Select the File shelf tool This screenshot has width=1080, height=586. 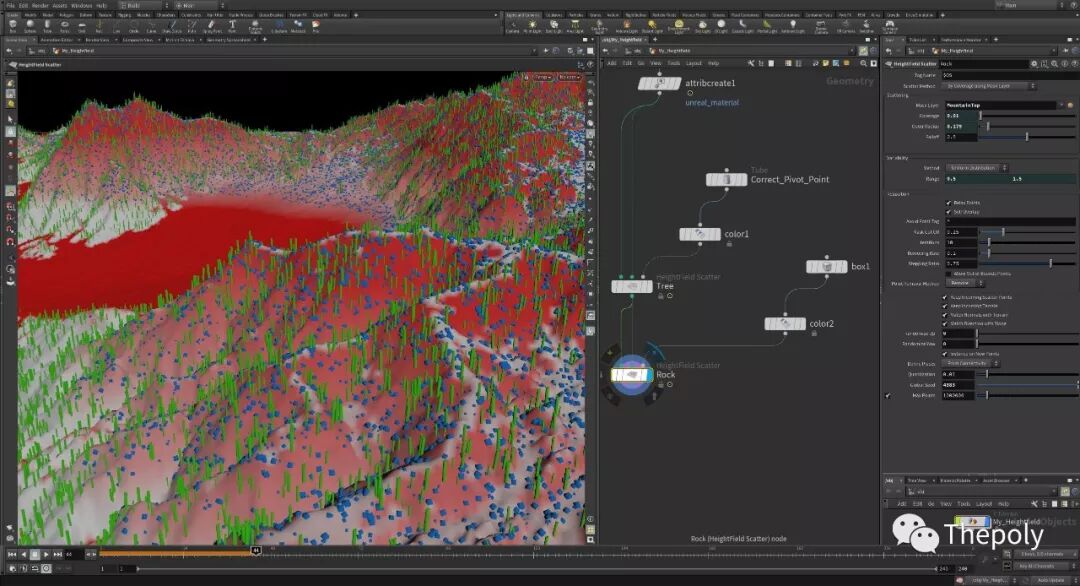[x=316, y=26]
